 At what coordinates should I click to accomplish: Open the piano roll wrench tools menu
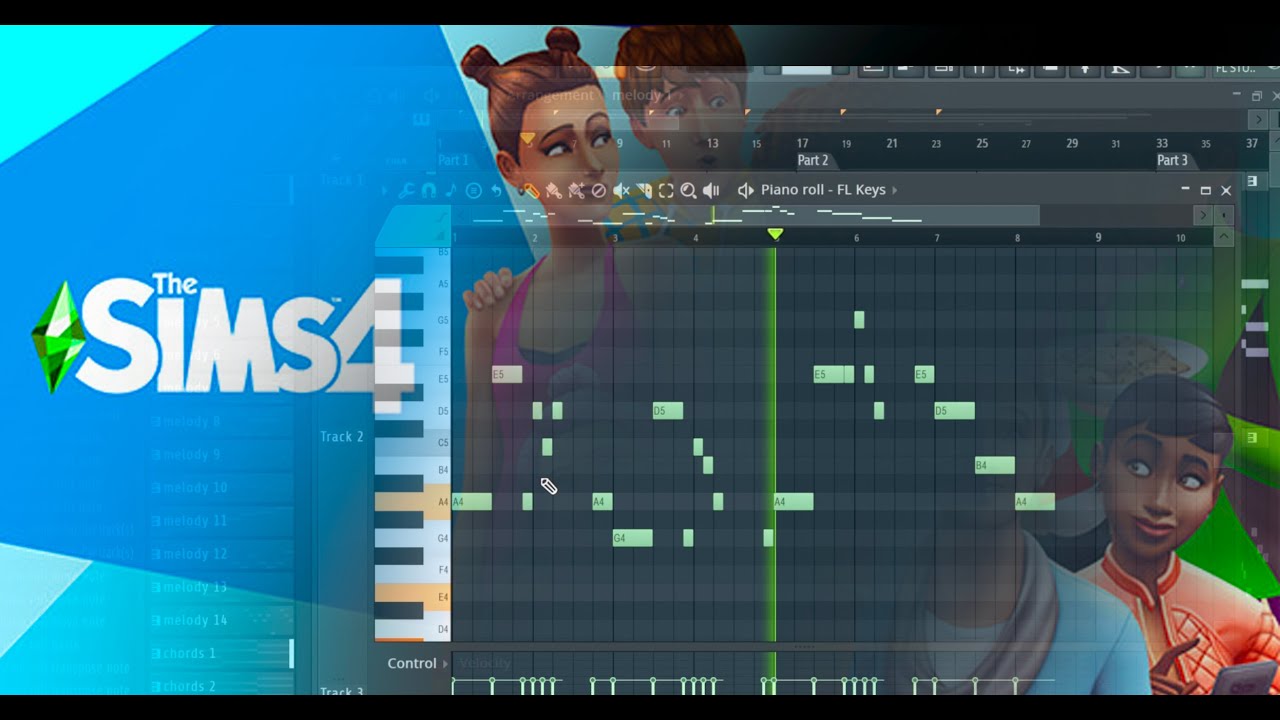(x=406, y=190)
